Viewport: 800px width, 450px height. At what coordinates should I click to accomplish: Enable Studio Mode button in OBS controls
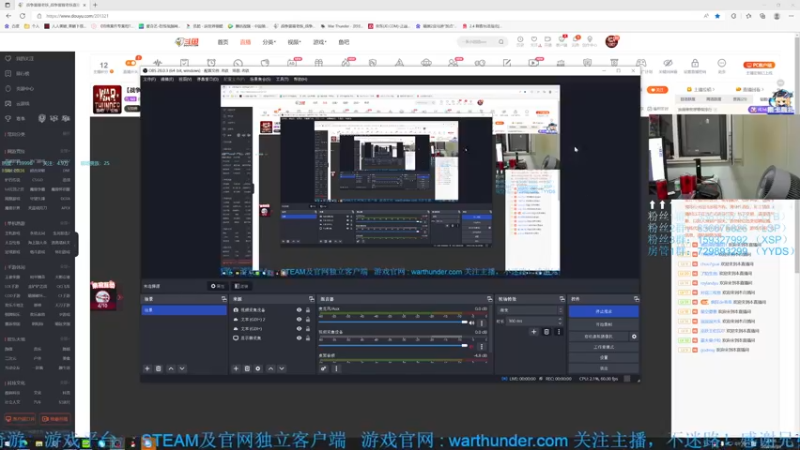pyautogui.click(x=604, y=347)
